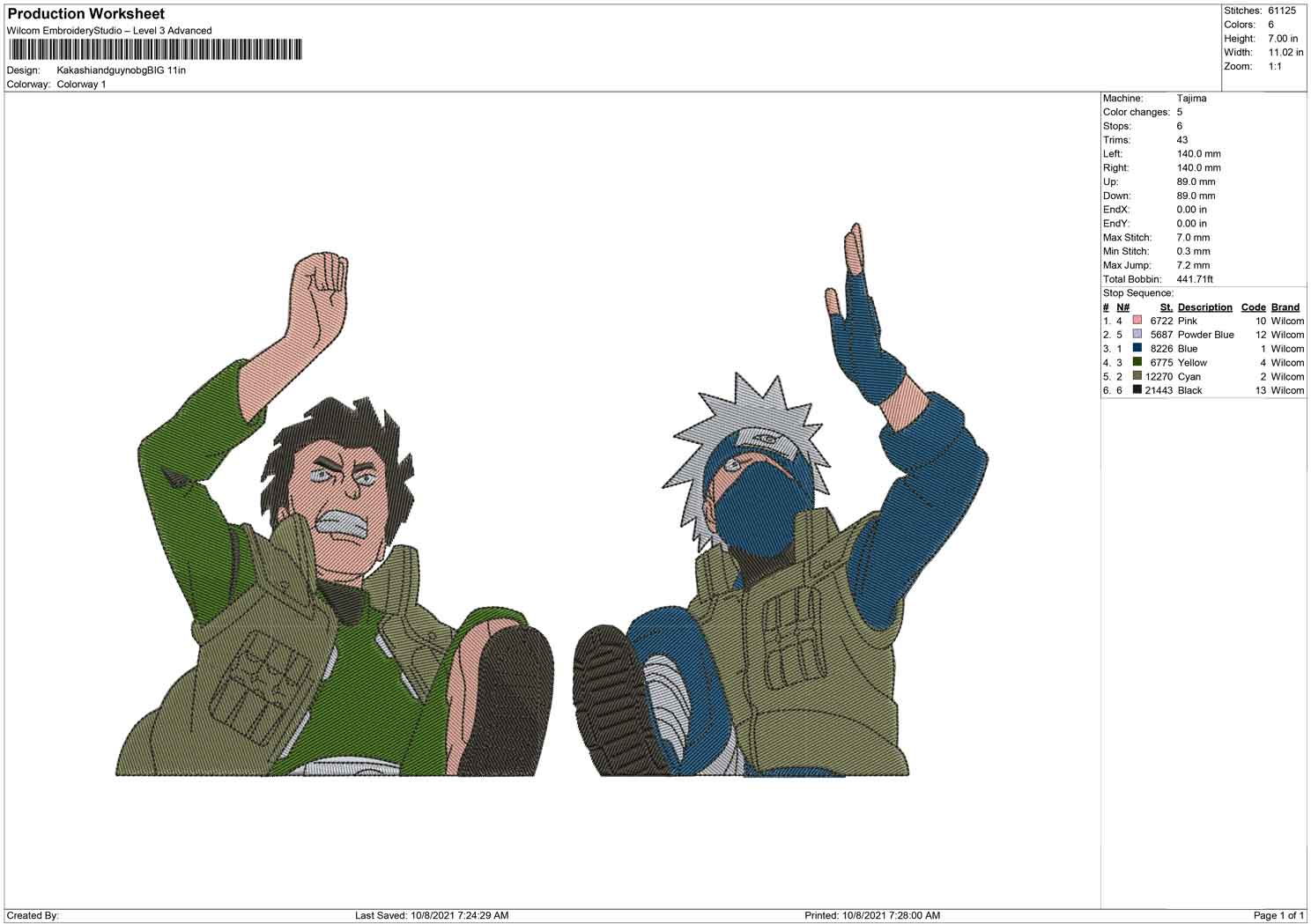Click the "Last Saved" timestamp in footer
This screenshot has height=924, width=1311.
(x=432, y=916)
